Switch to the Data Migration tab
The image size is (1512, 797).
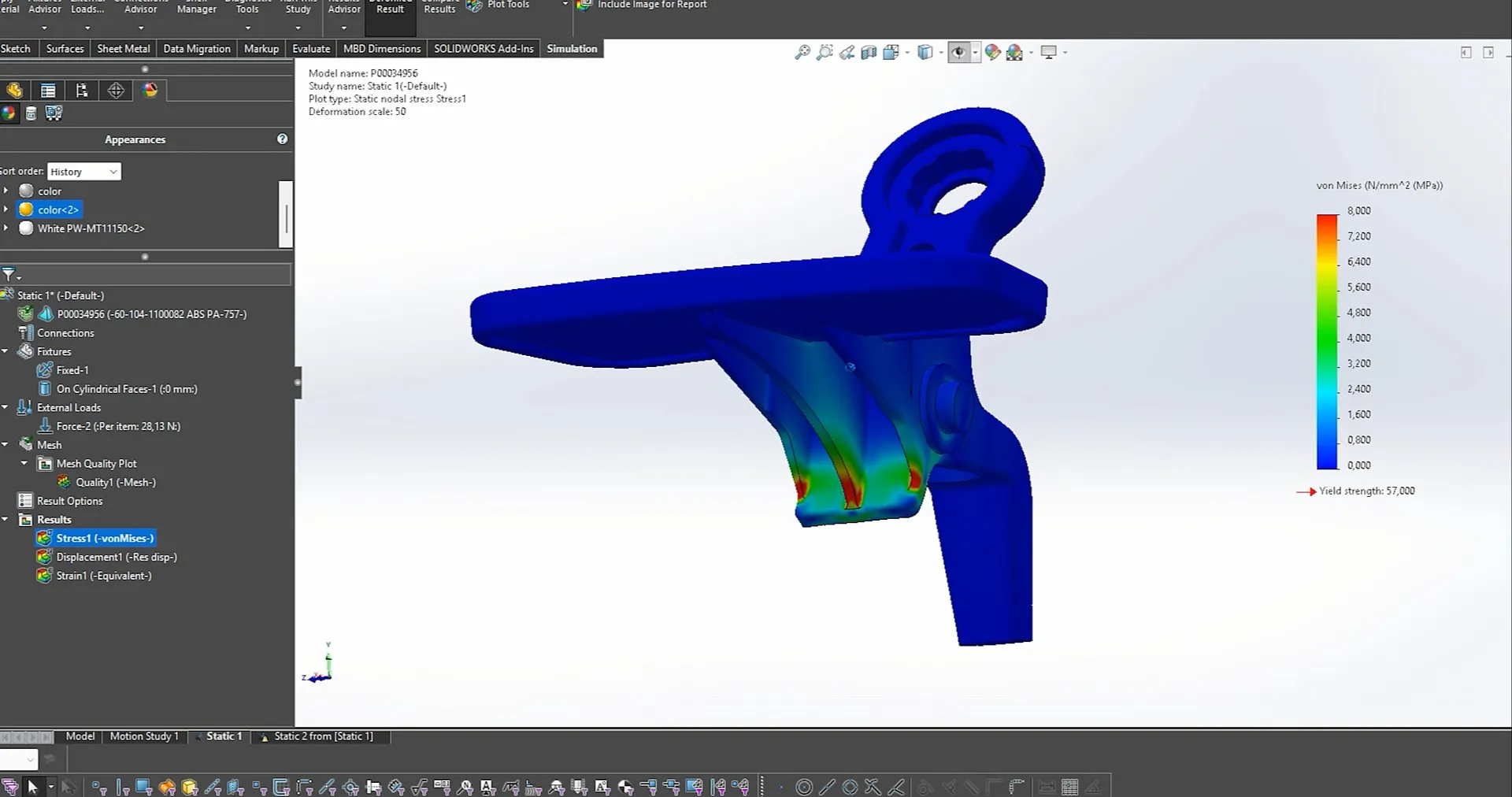pyautogui.click(x=197, y=49)
